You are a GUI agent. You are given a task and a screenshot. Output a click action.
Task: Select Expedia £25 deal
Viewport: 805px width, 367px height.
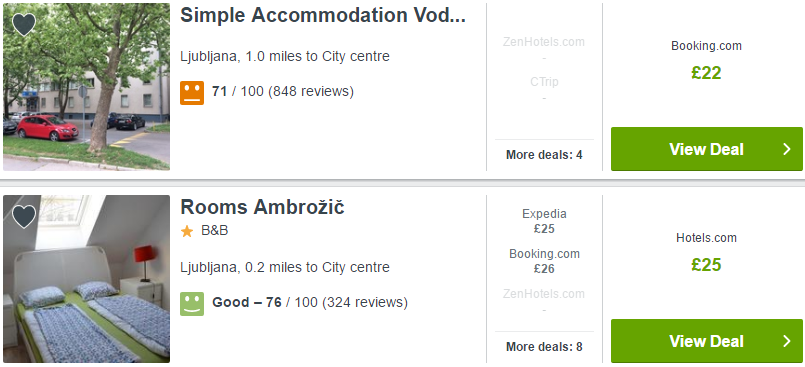544,221
